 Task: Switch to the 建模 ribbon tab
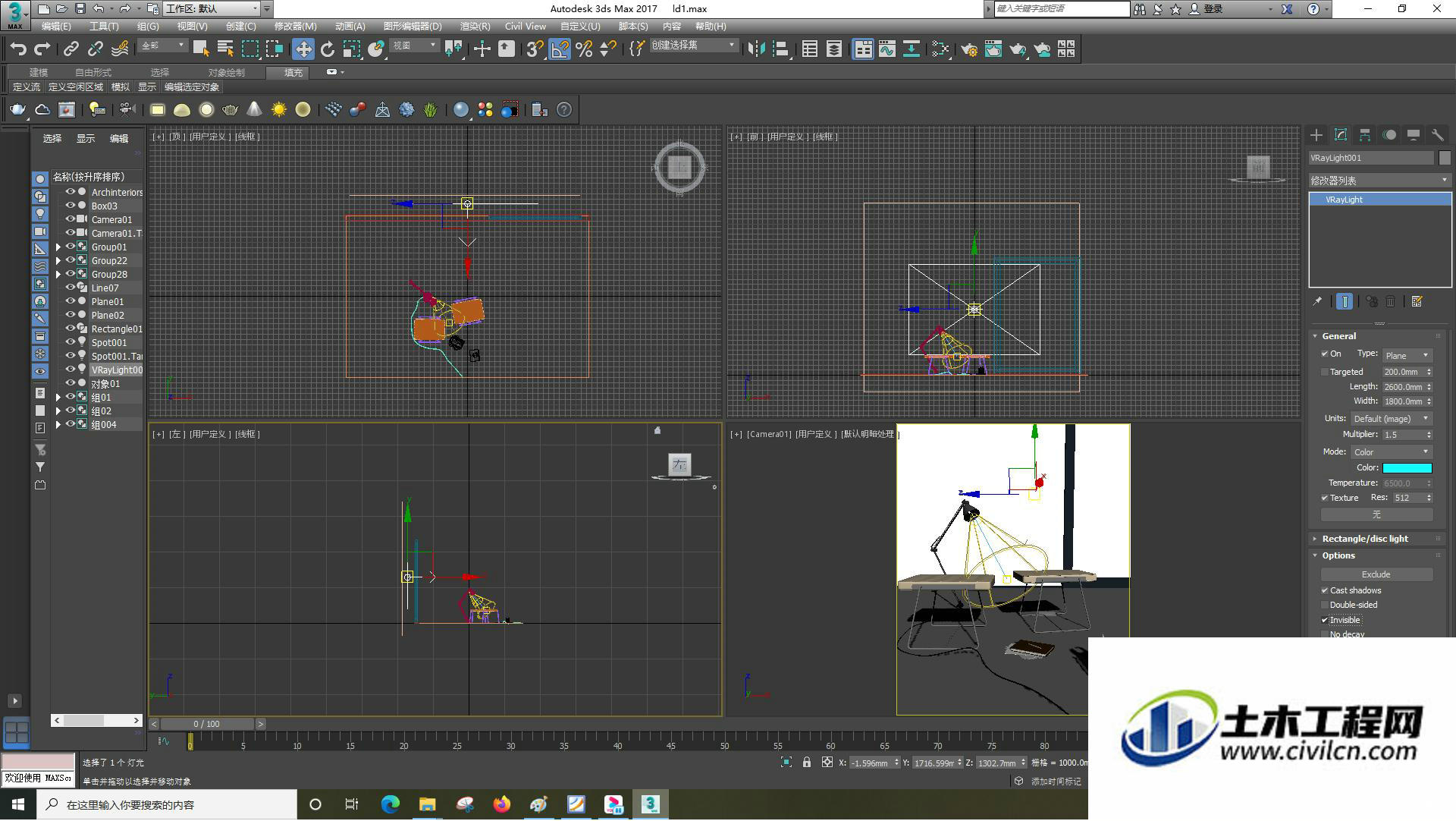point(39,73)
